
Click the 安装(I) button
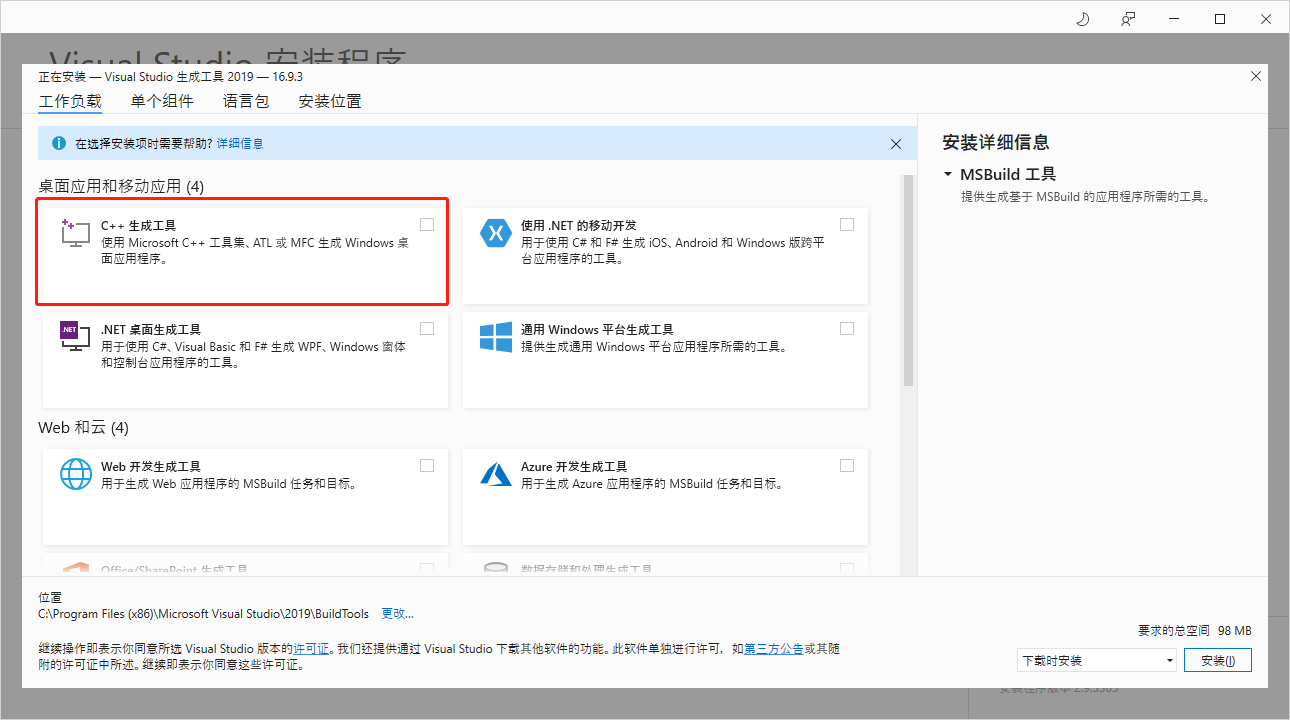(x=1218, y=660)
